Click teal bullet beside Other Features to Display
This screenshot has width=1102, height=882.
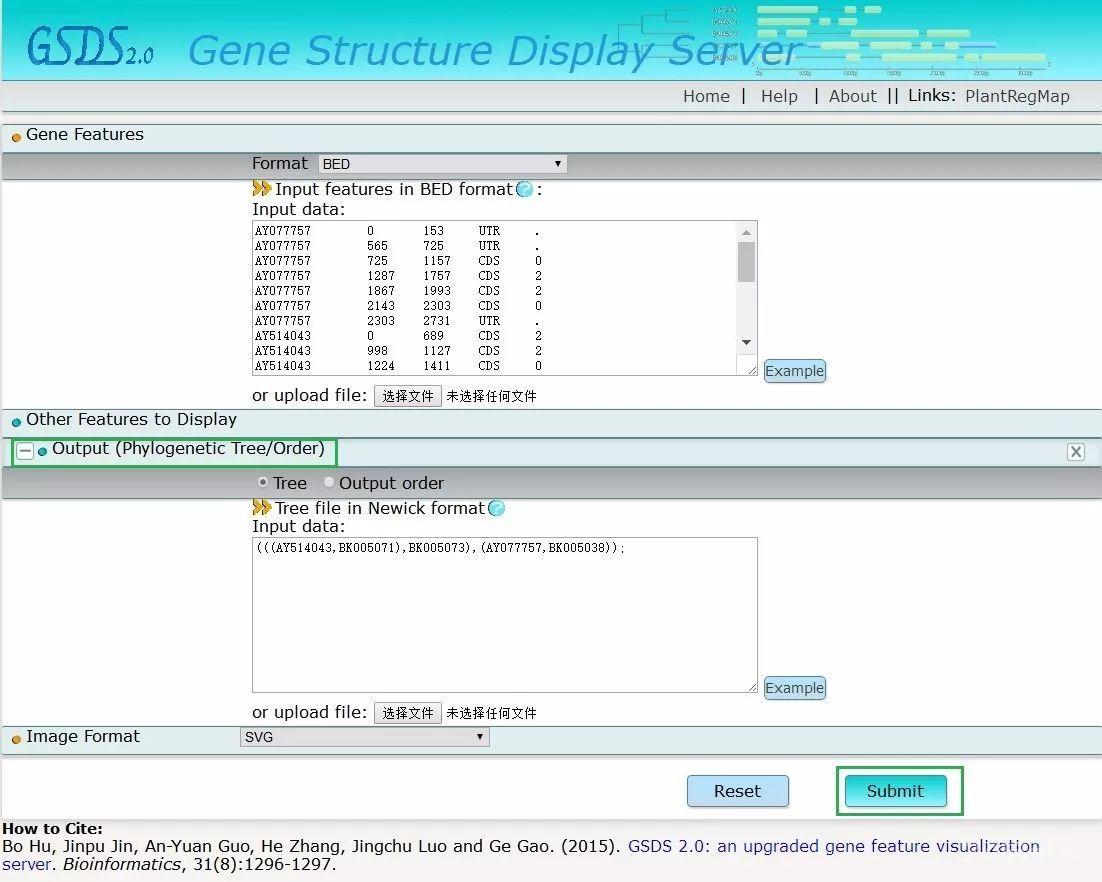pos(16,422)
